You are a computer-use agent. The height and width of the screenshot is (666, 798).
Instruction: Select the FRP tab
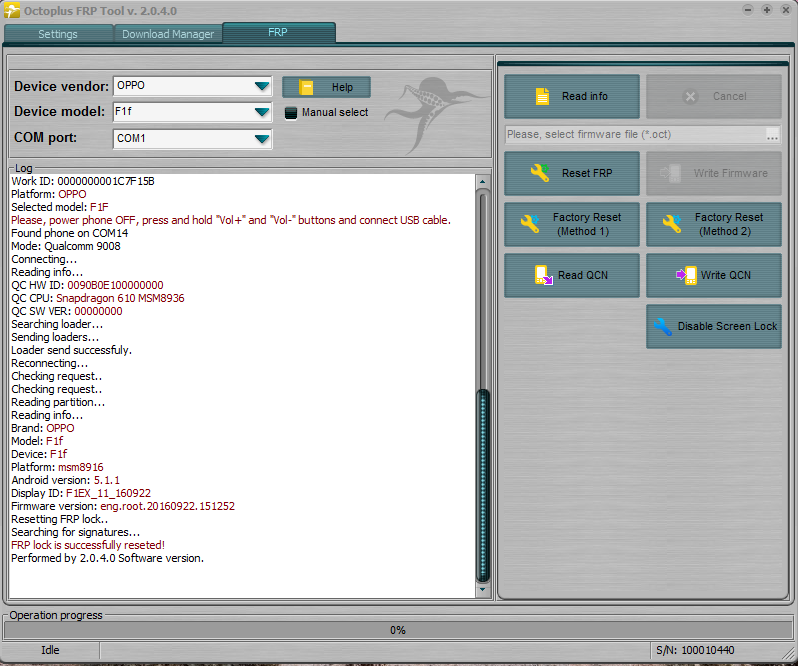(x=278, y=33)
